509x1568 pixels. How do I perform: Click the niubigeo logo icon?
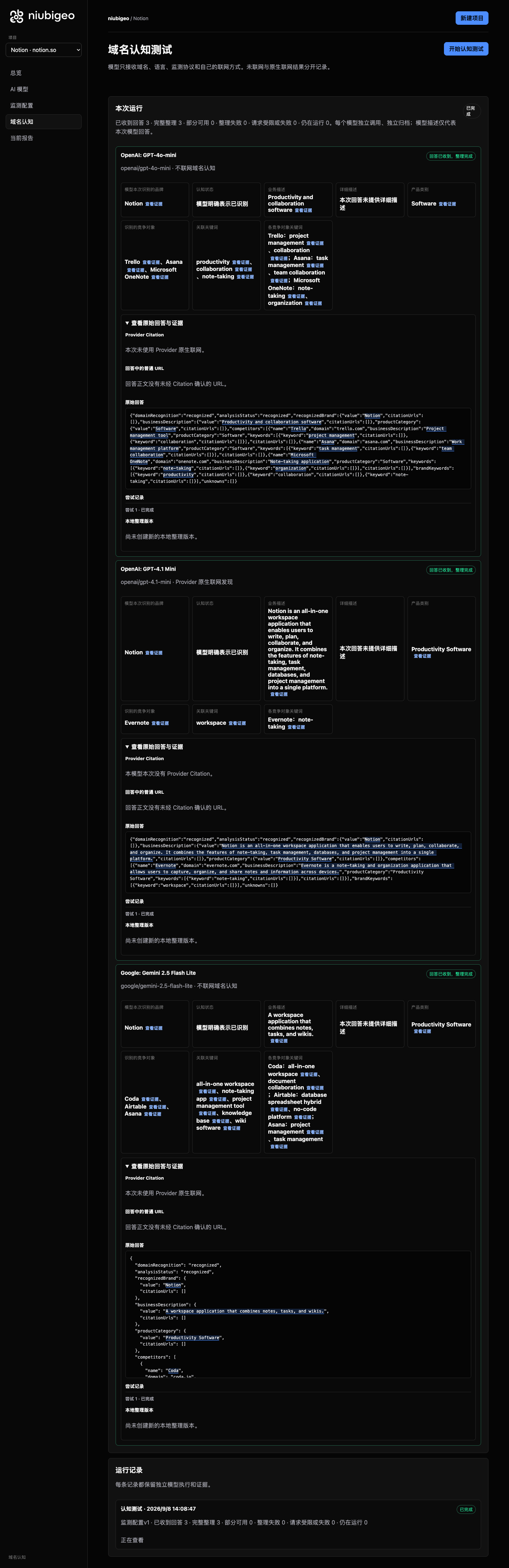click(16, 16)
